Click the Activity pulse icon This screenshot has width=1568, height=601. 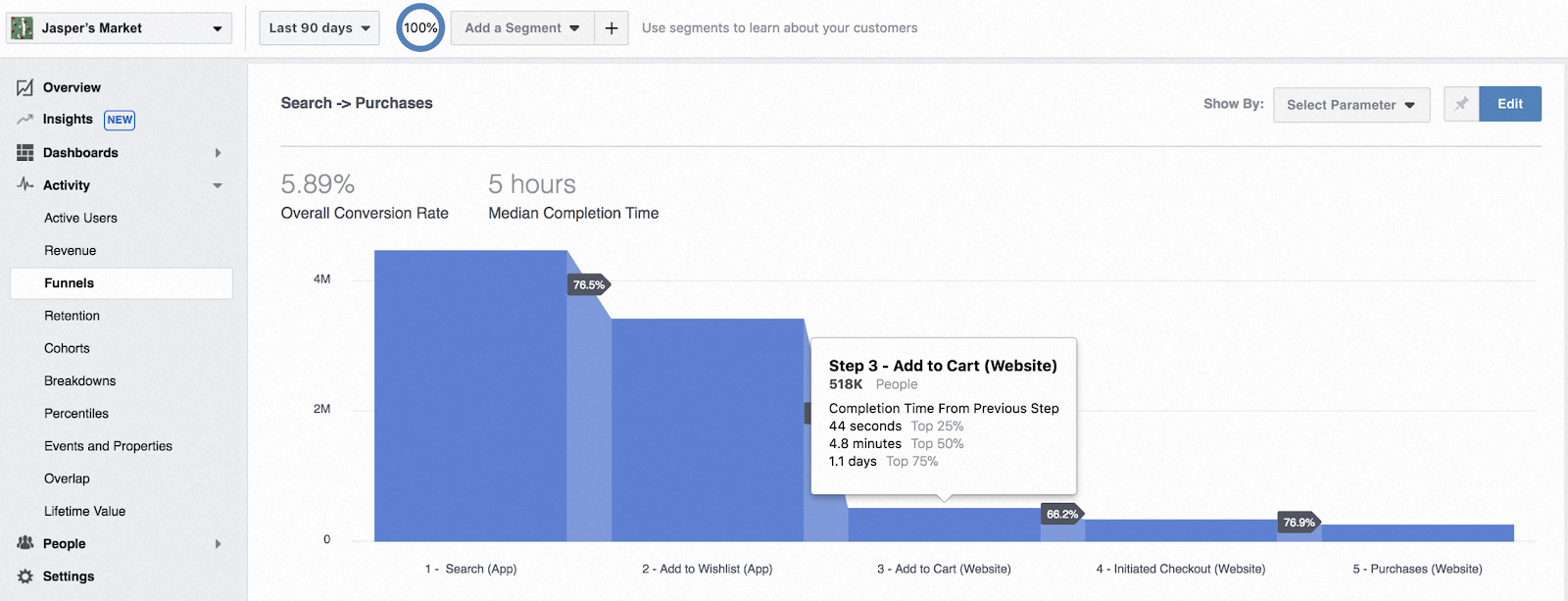[25, 184]
